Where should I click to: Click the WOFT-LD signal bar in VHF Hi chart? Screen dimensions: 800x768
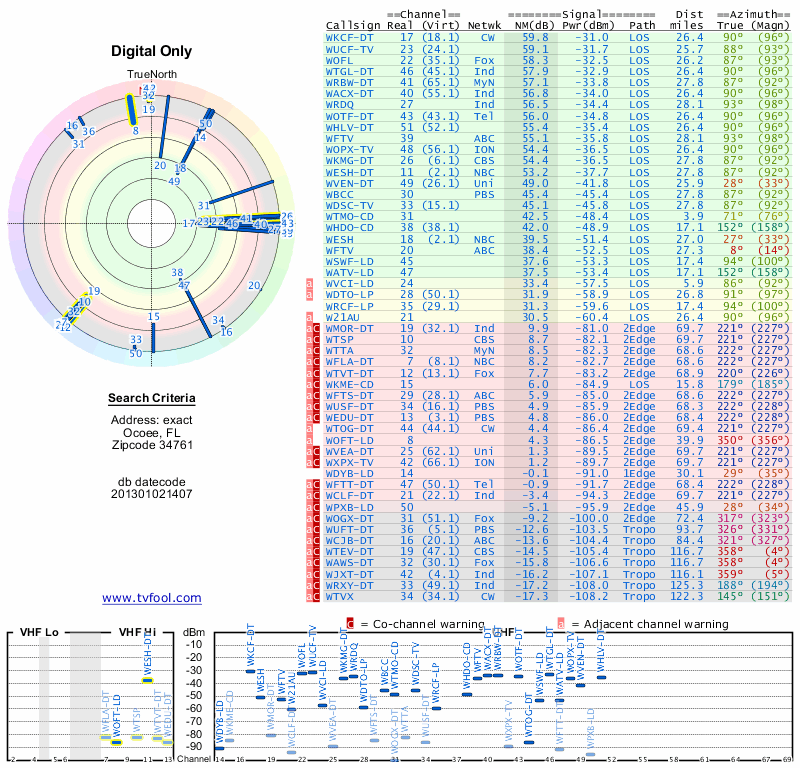click(x=117, y=742)
